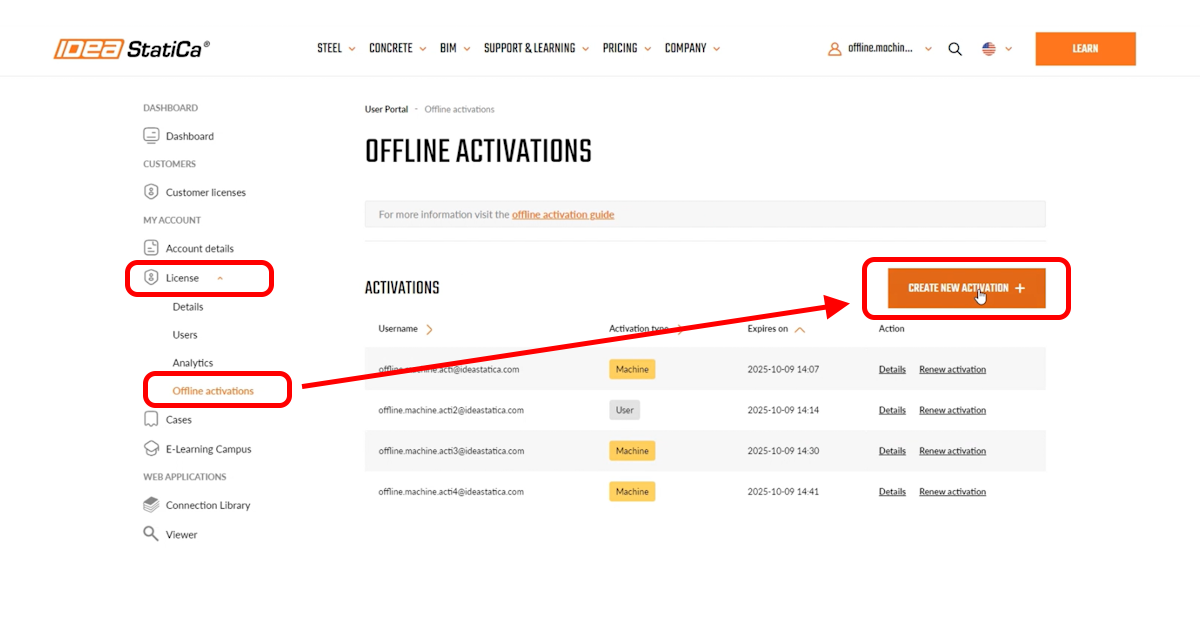Open the offline activation guide link
The image size is (1200, 630).
coord(563,214)
